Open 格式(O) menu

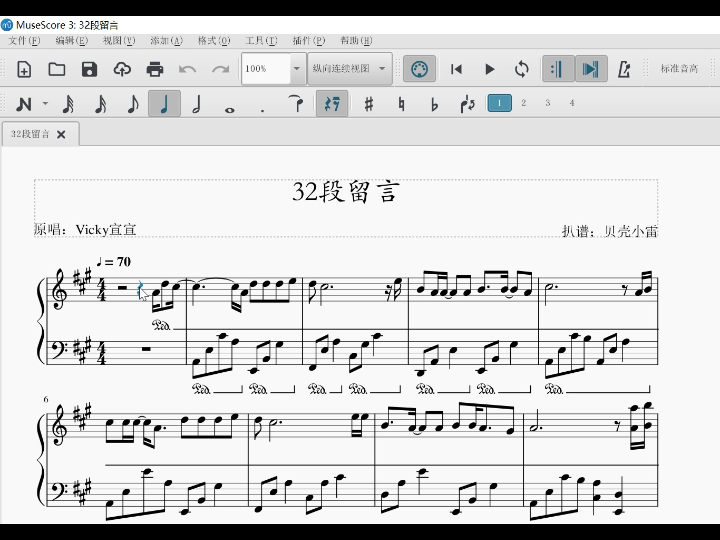214,41
